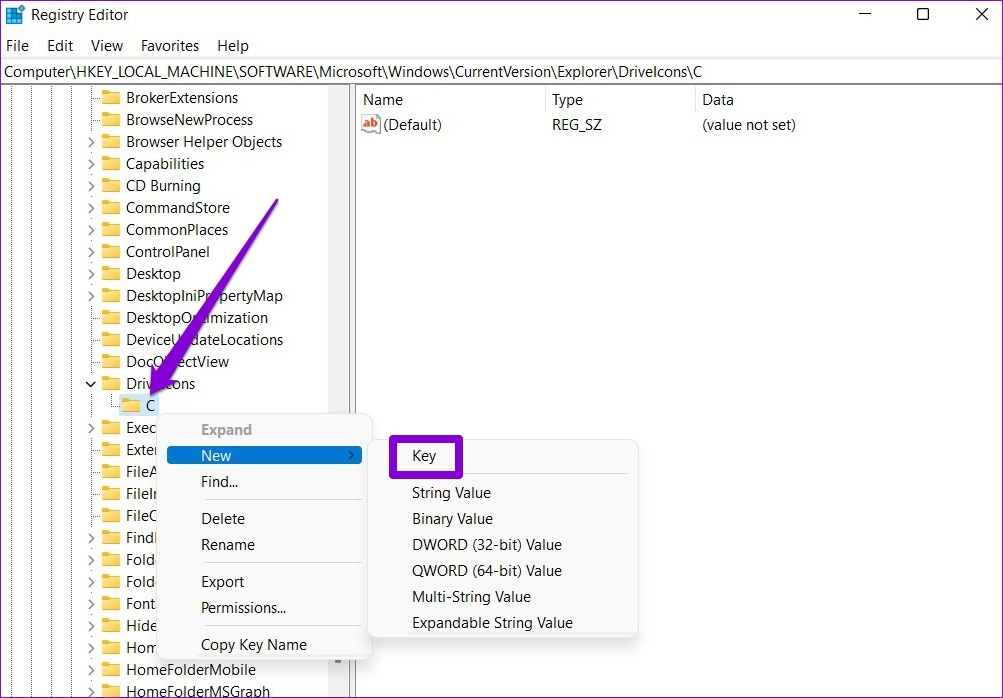Screen dimensions: 1003x698
Task: Click the DeviceUpdateLocations folder icon
Action: (111, 339)
